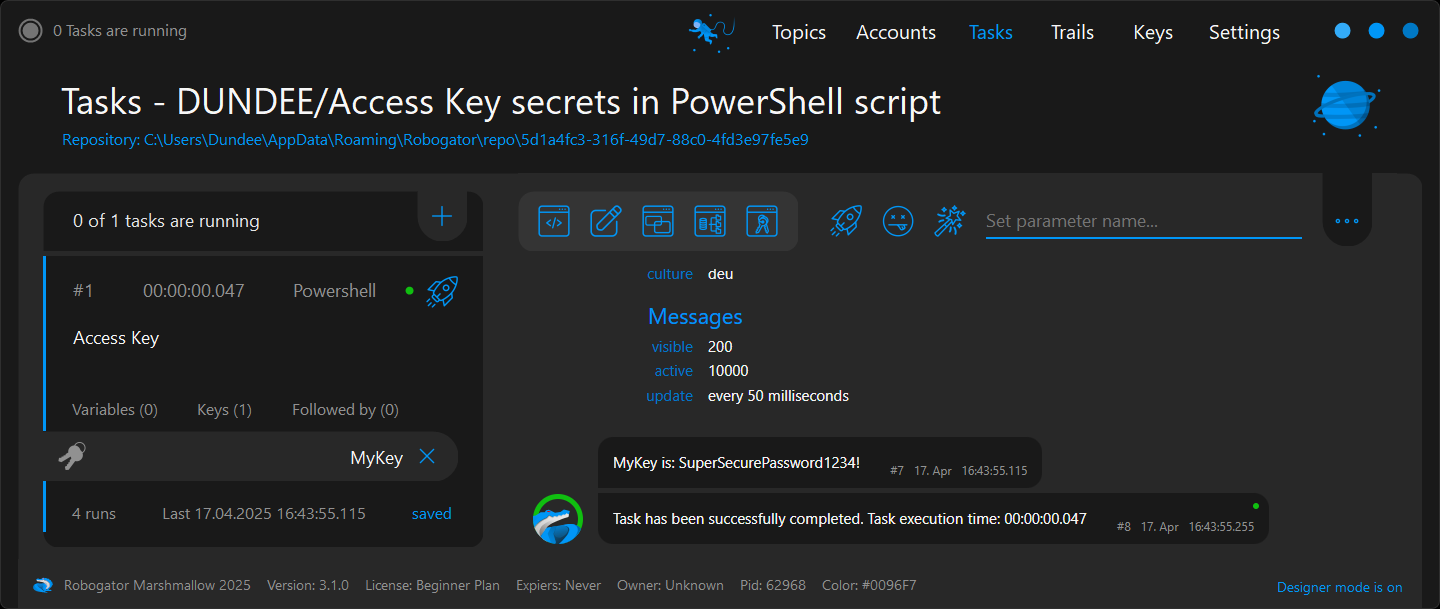Open the windows overlay icon in toolbar

click(658, 221)
